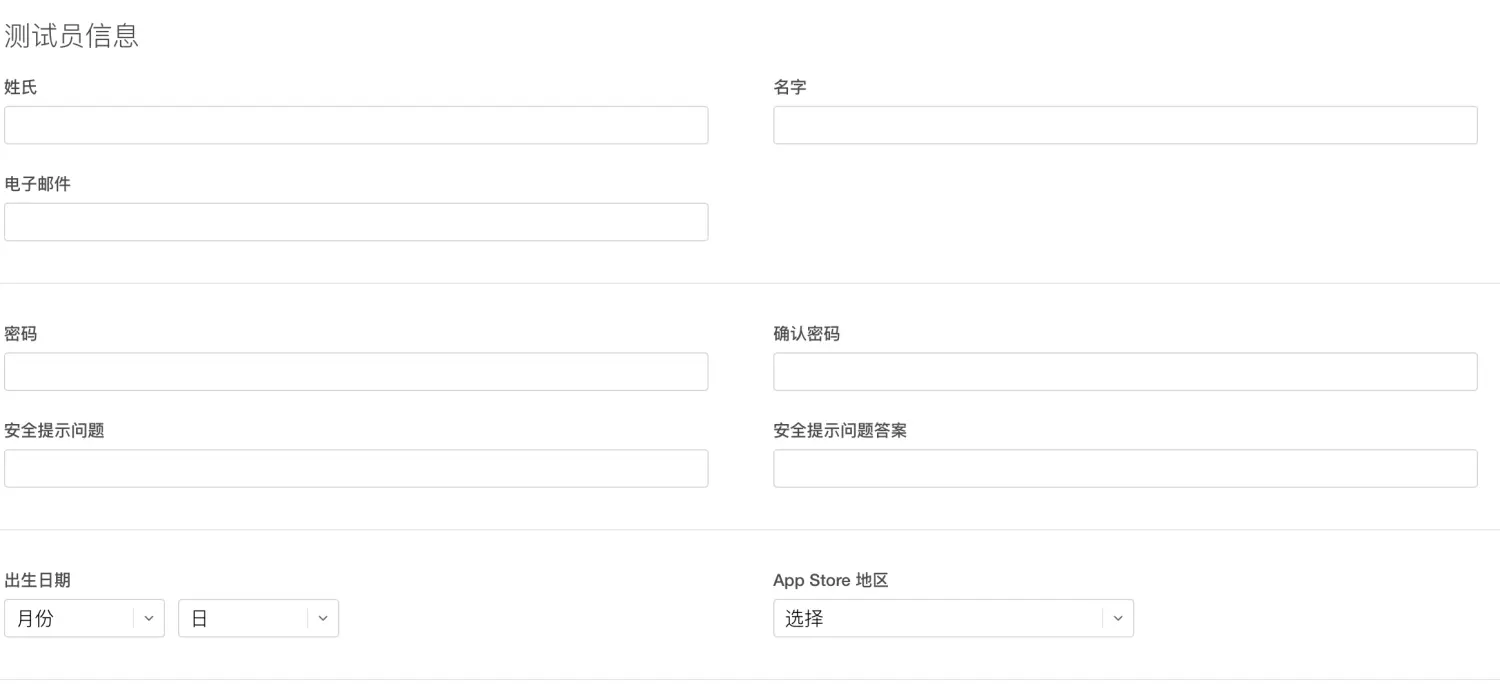
Task: Click the App Store 地区 label
Action: point(831,580)
